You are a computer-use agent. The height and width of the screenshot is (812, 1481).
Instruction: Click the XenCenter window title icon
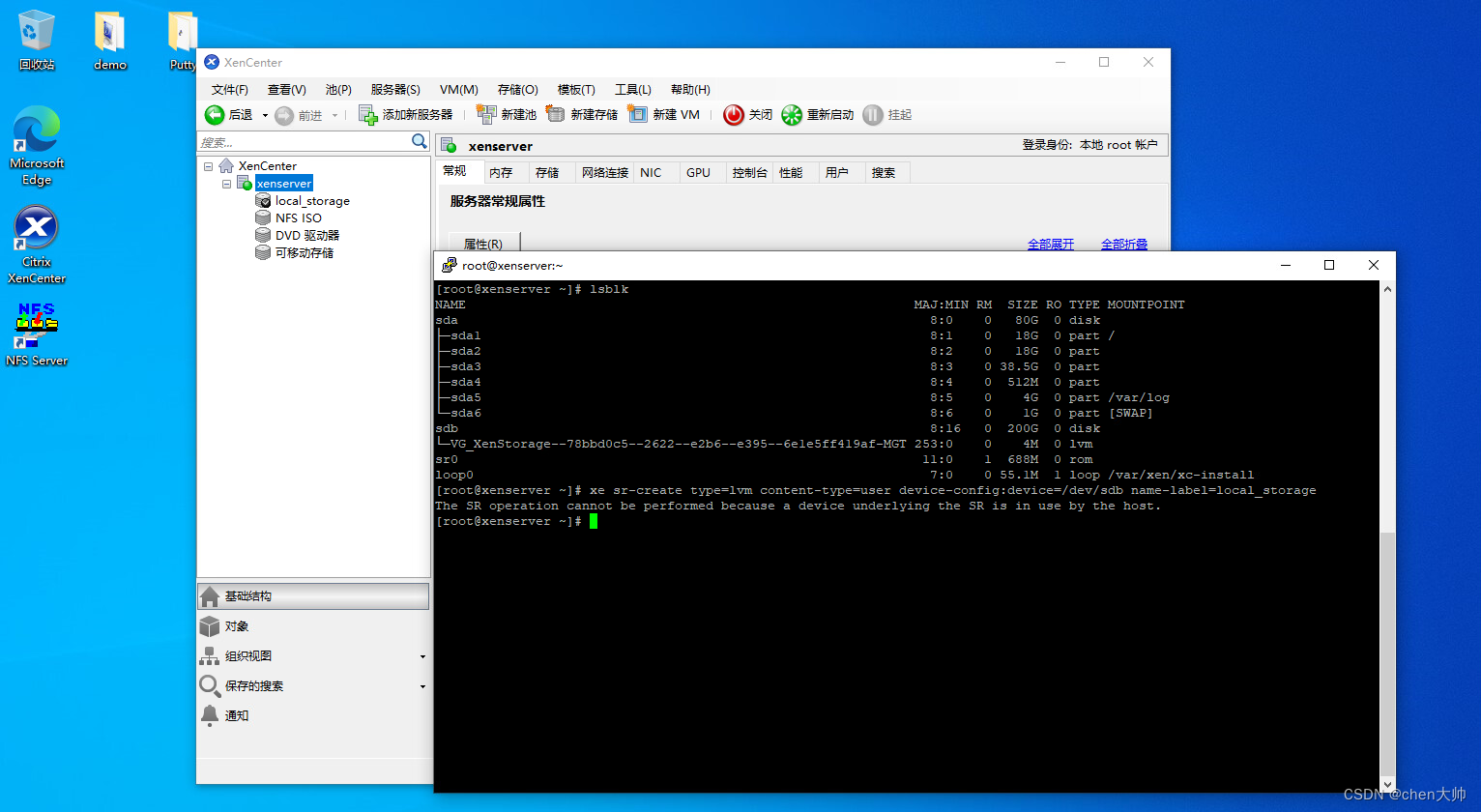tap(211, 62)
